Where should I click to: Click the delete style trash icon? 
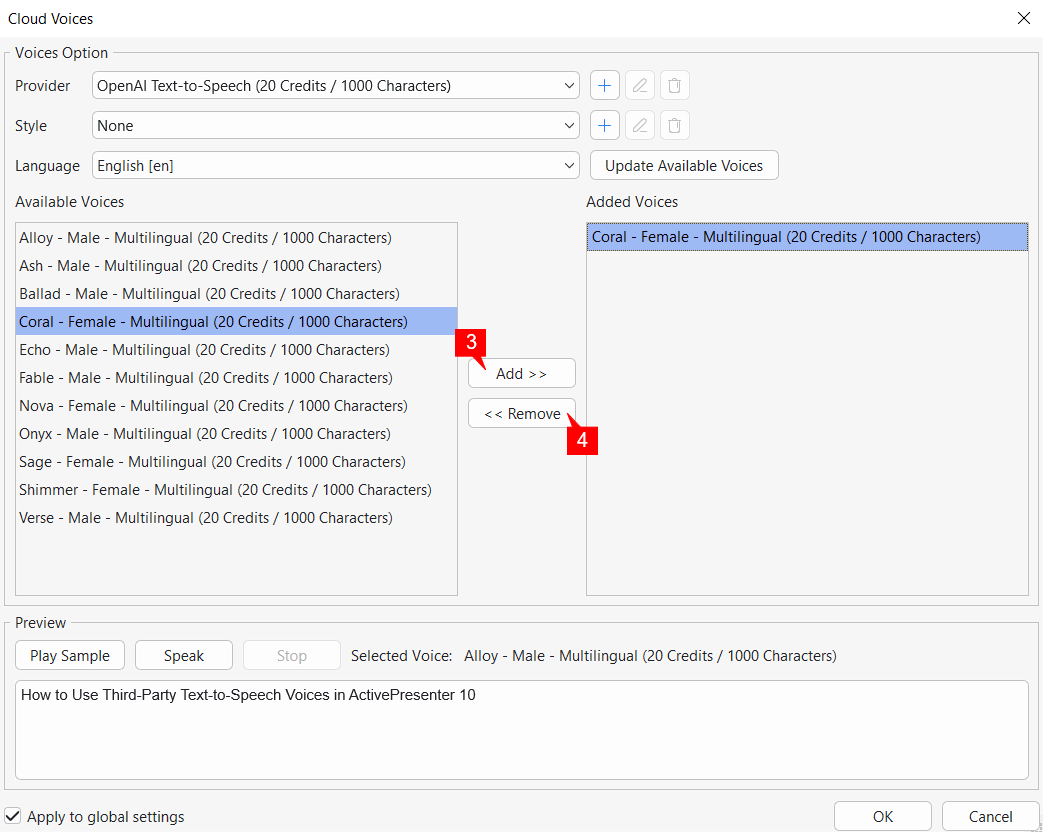click(x=675, y=126)
